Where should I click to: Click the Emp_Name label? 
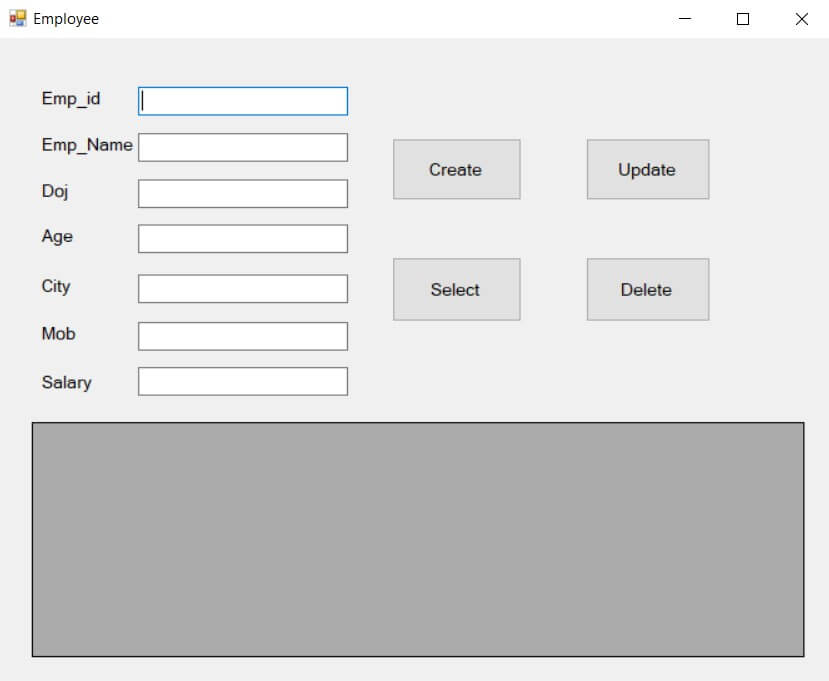tap(87, 145)
